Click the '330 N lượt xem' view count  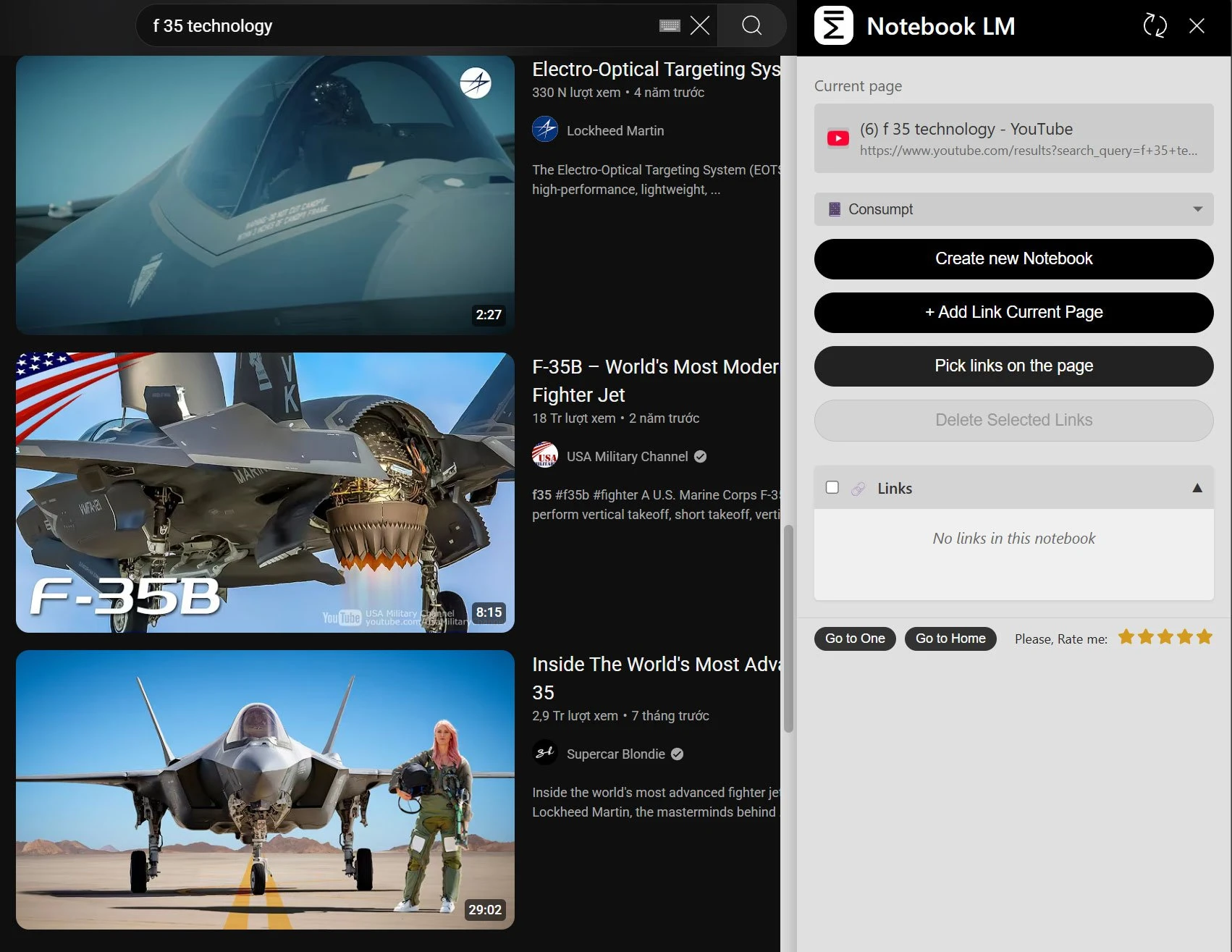[576, 93]
